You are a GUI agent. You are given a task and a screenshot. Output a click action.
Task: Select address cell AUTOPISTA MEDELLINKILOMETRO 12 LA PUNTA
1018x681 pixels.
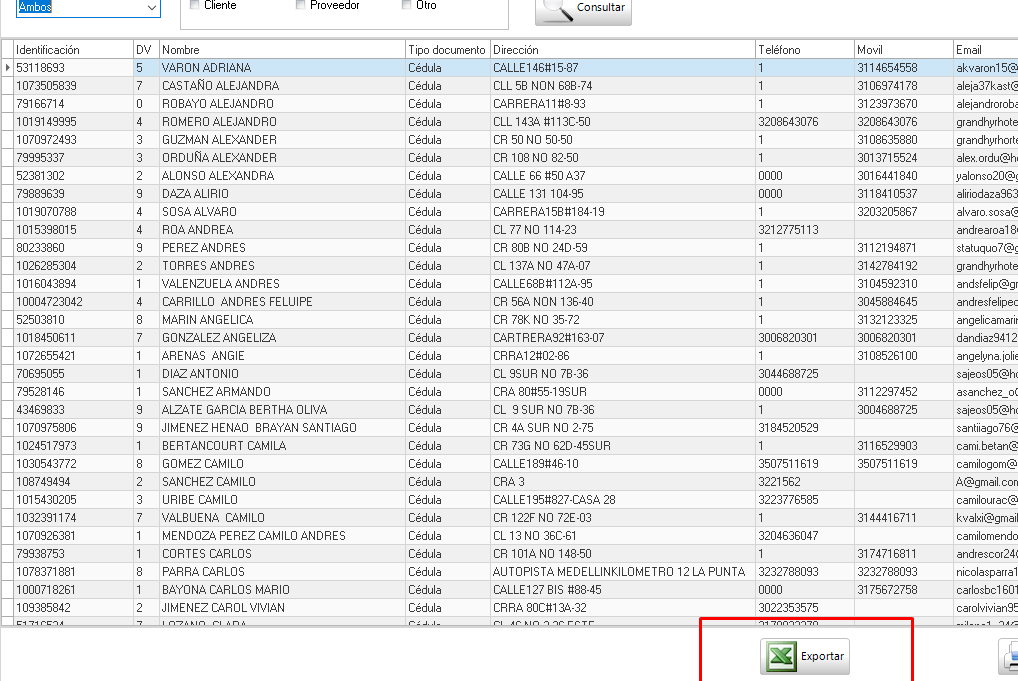[x=622, y=572]
